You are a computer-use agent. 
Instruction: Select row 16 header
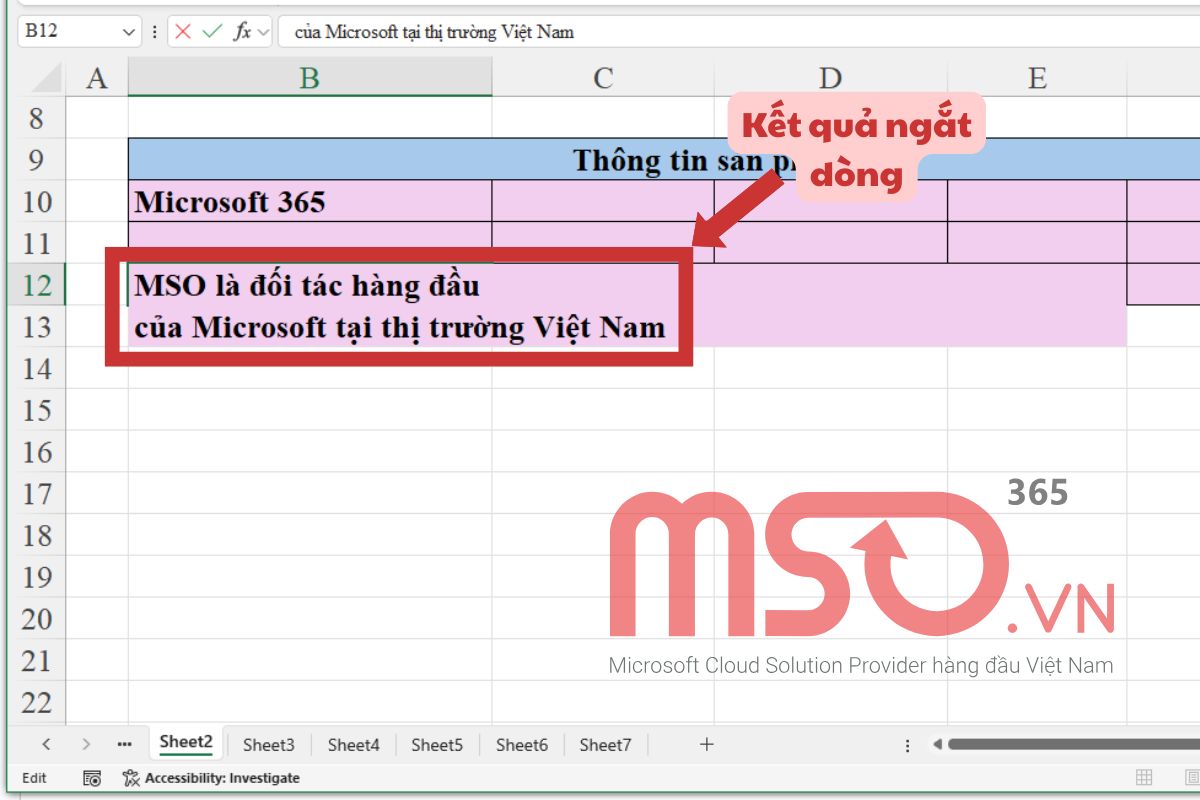click(x=37, y=452)
